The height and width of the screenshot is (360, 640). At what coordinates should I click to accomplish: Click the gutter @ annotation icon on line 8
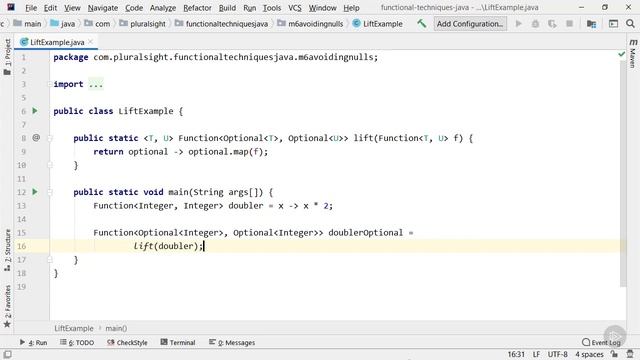click(x=36, y=138)
